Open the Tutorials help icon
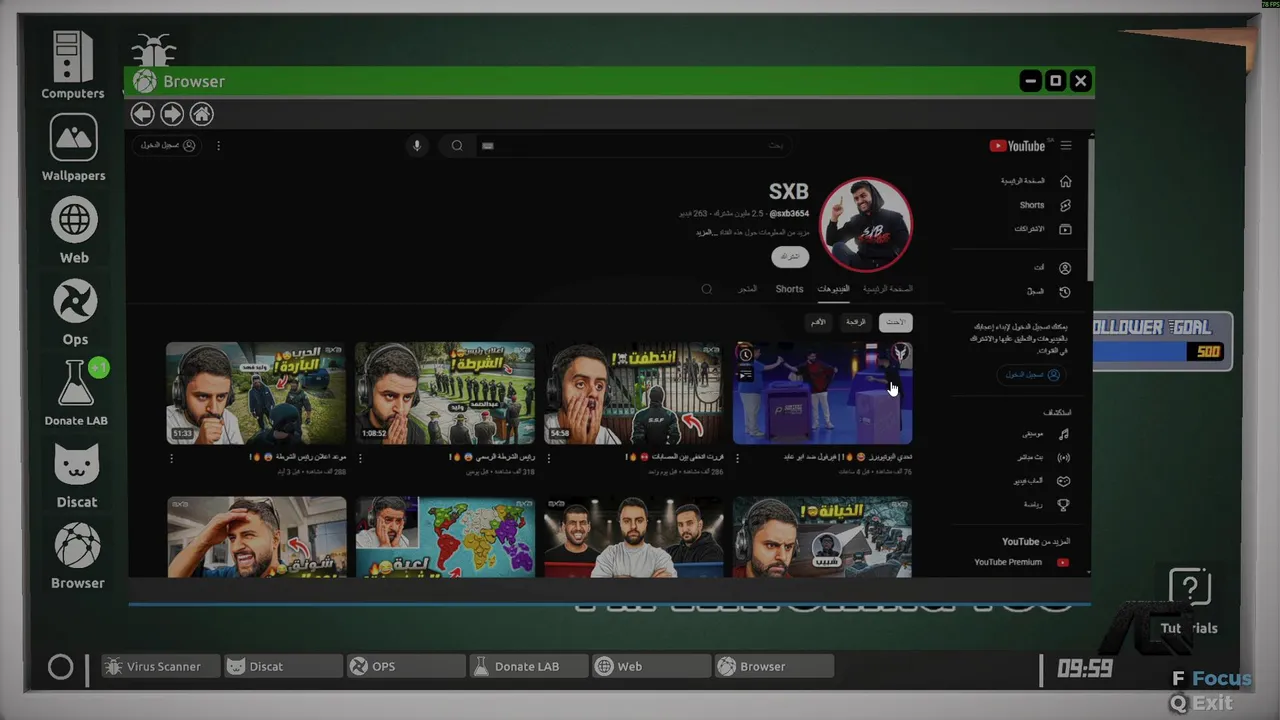The image size is (1280, 720). tap(1190, 600)
